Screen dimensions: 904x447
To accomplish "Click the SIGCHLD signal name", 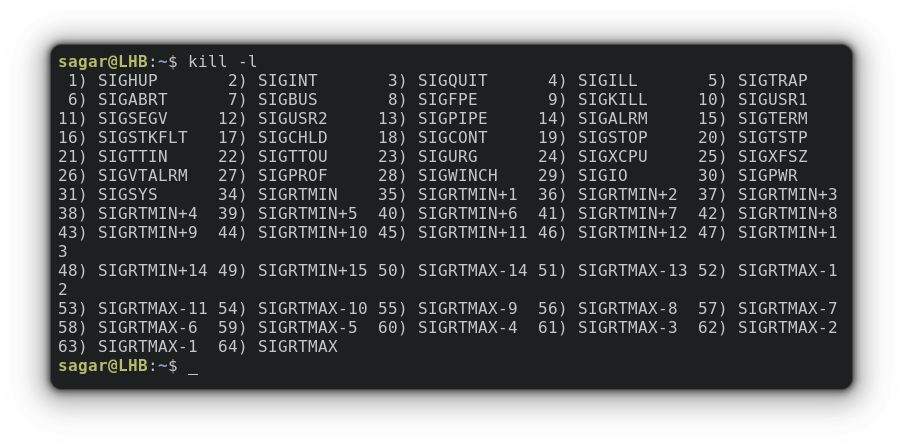I will point(292,137).
